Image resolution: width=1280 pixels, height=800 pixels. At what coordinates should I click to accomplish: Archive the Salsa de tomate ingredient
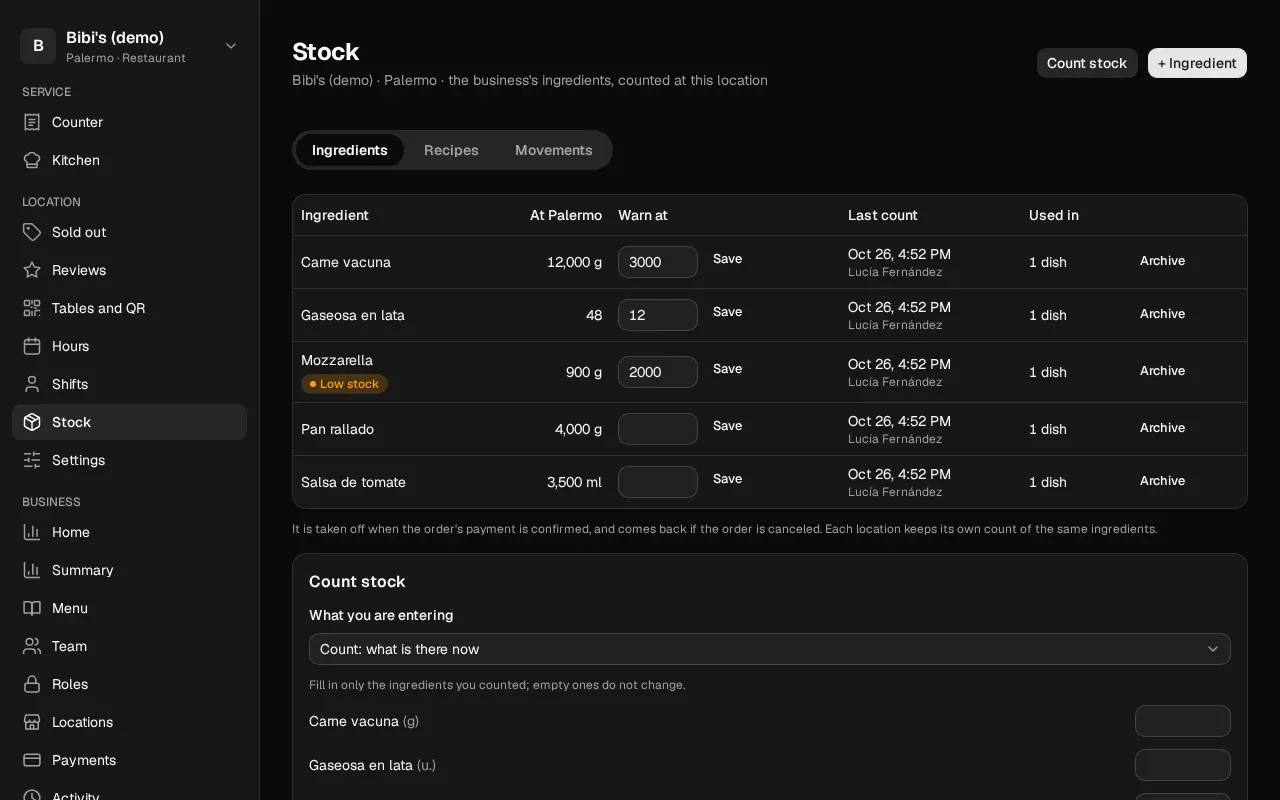1162,481
